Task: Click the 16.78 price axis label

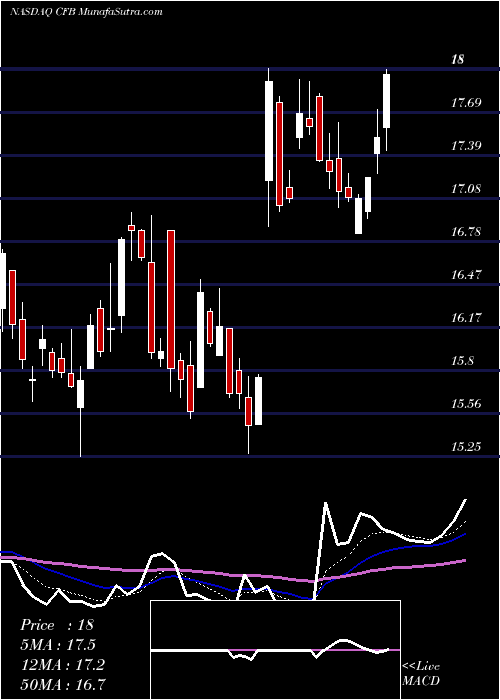Action: (x=466, y=232)
